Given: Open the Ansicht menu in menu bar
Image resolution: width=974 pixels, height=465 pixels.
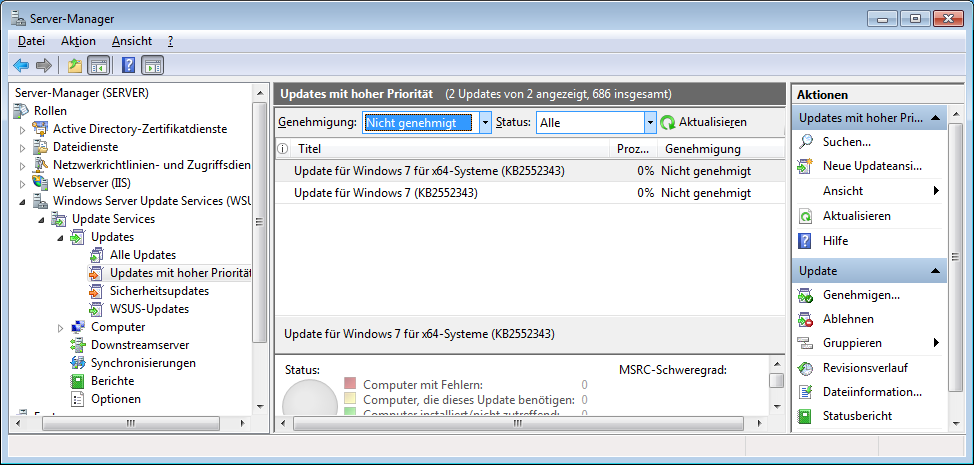Looking at the screenshot, I should click(x=132, y=41).
